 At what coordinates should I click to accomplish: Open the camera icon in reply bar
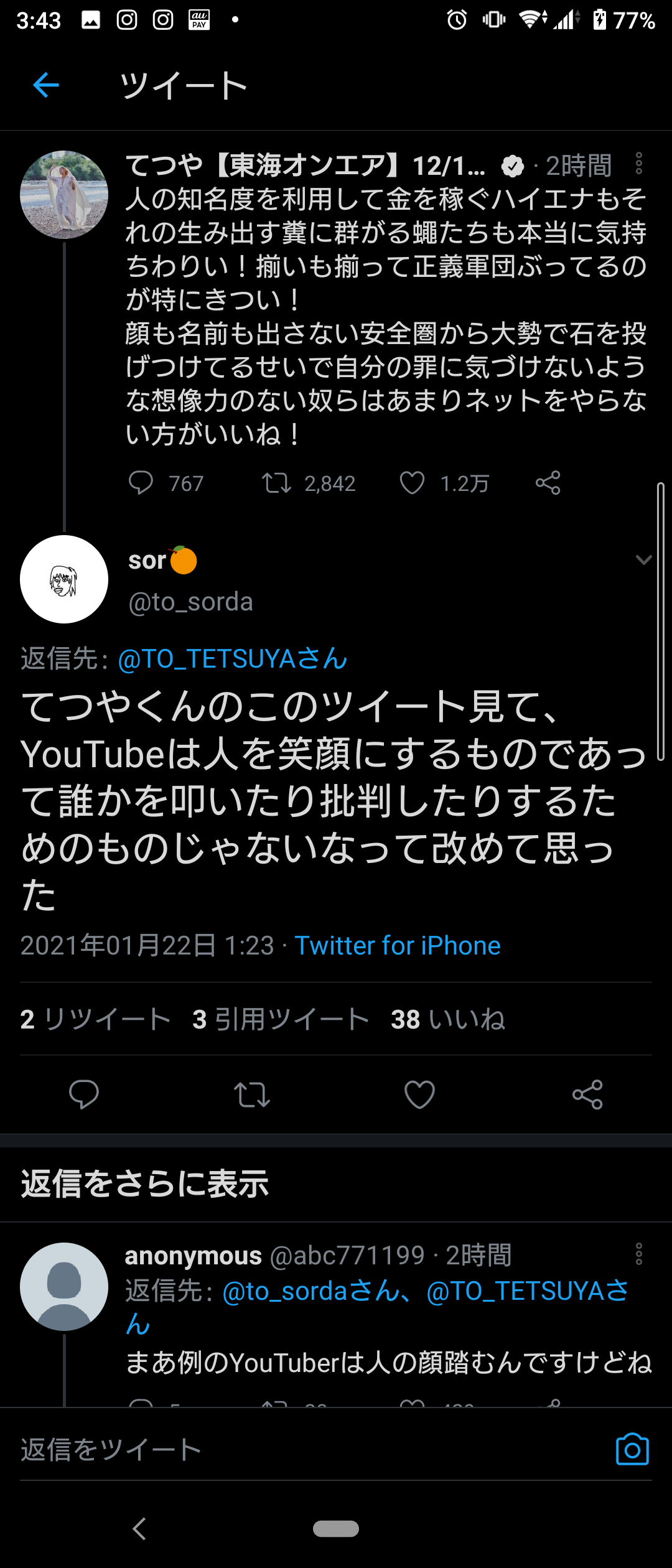pyautogui.click(x=632, y=1450)
